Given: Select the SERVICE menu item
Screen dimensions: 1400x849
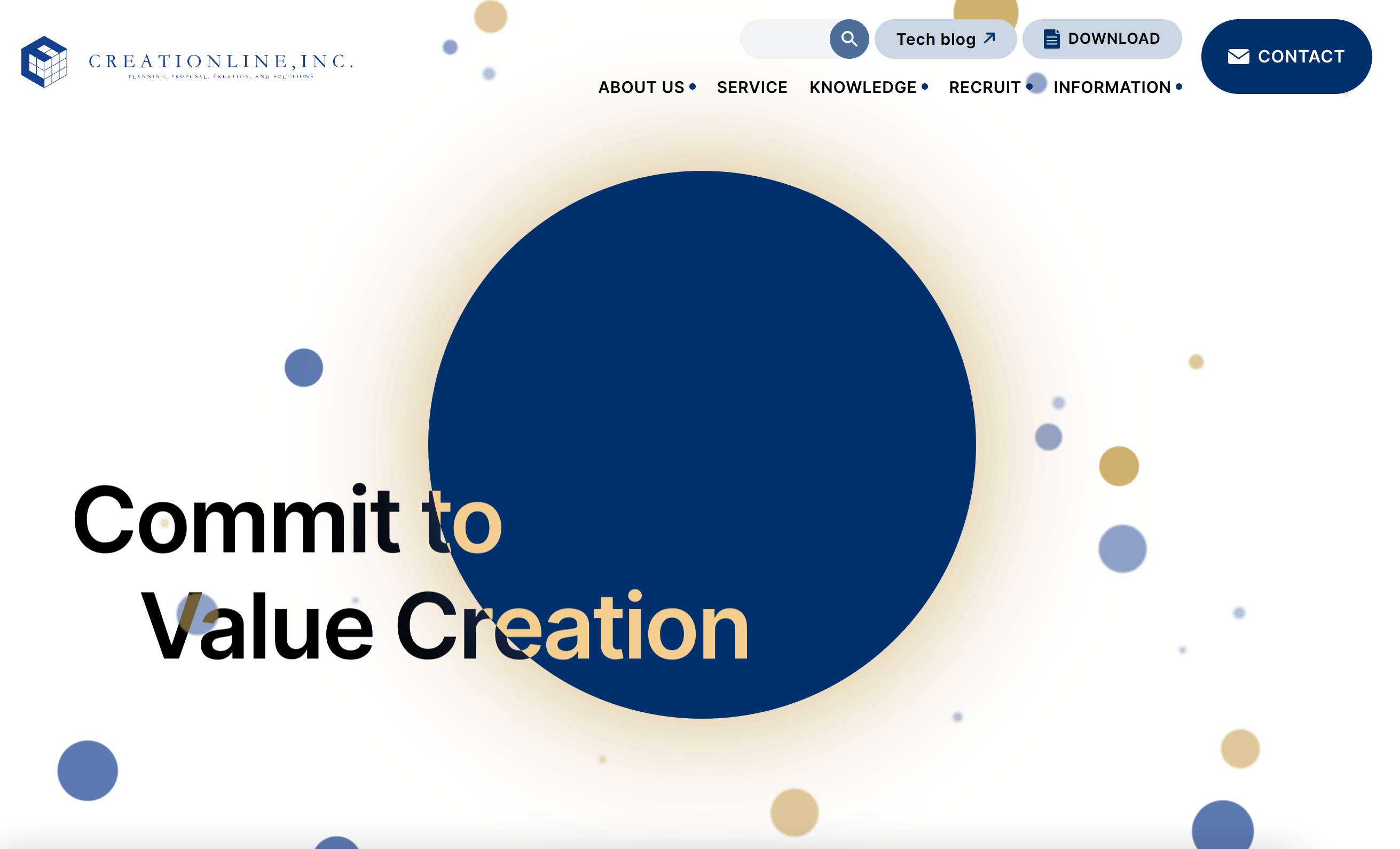Looking at the screenshot, I should pyautogui.click(x=752, y=87).
